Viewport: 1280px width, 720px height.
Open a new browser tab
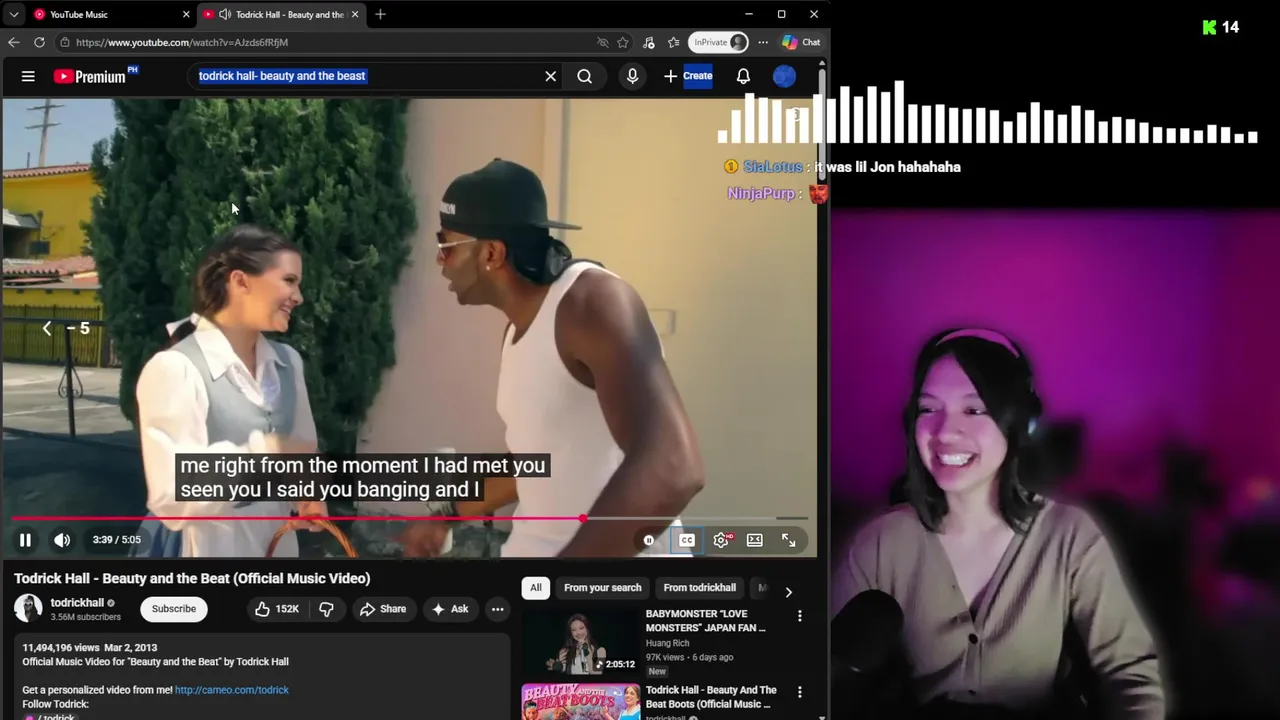(x=380, y=14)
